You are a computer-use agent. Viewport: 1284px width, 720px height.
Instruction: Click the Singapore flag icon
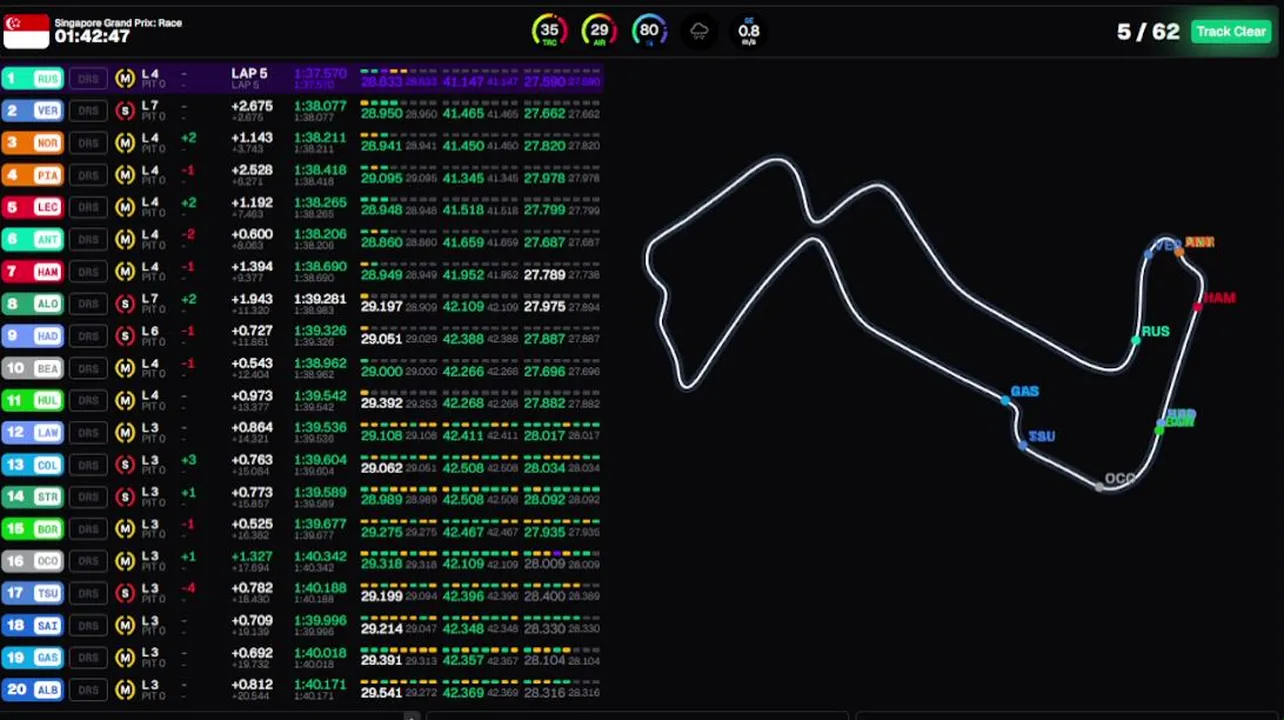pos(26,31)
